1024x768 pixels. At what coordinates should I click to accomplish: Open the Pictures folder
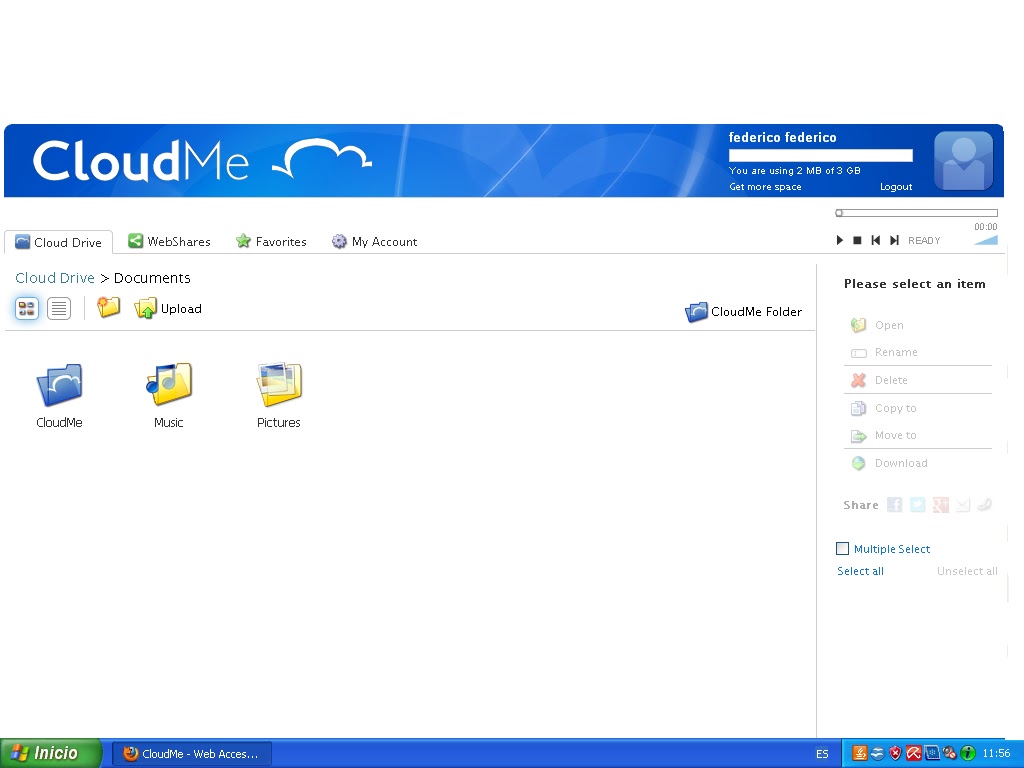[x=279, y=396]
